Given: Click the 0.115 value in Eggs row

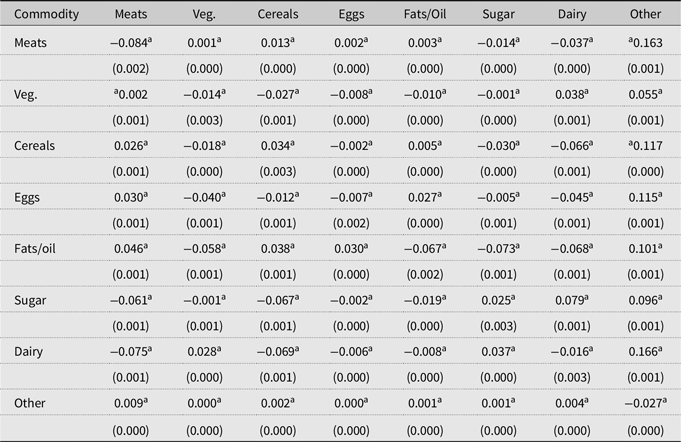Looking at the screenshot, I should coord(644,198).
